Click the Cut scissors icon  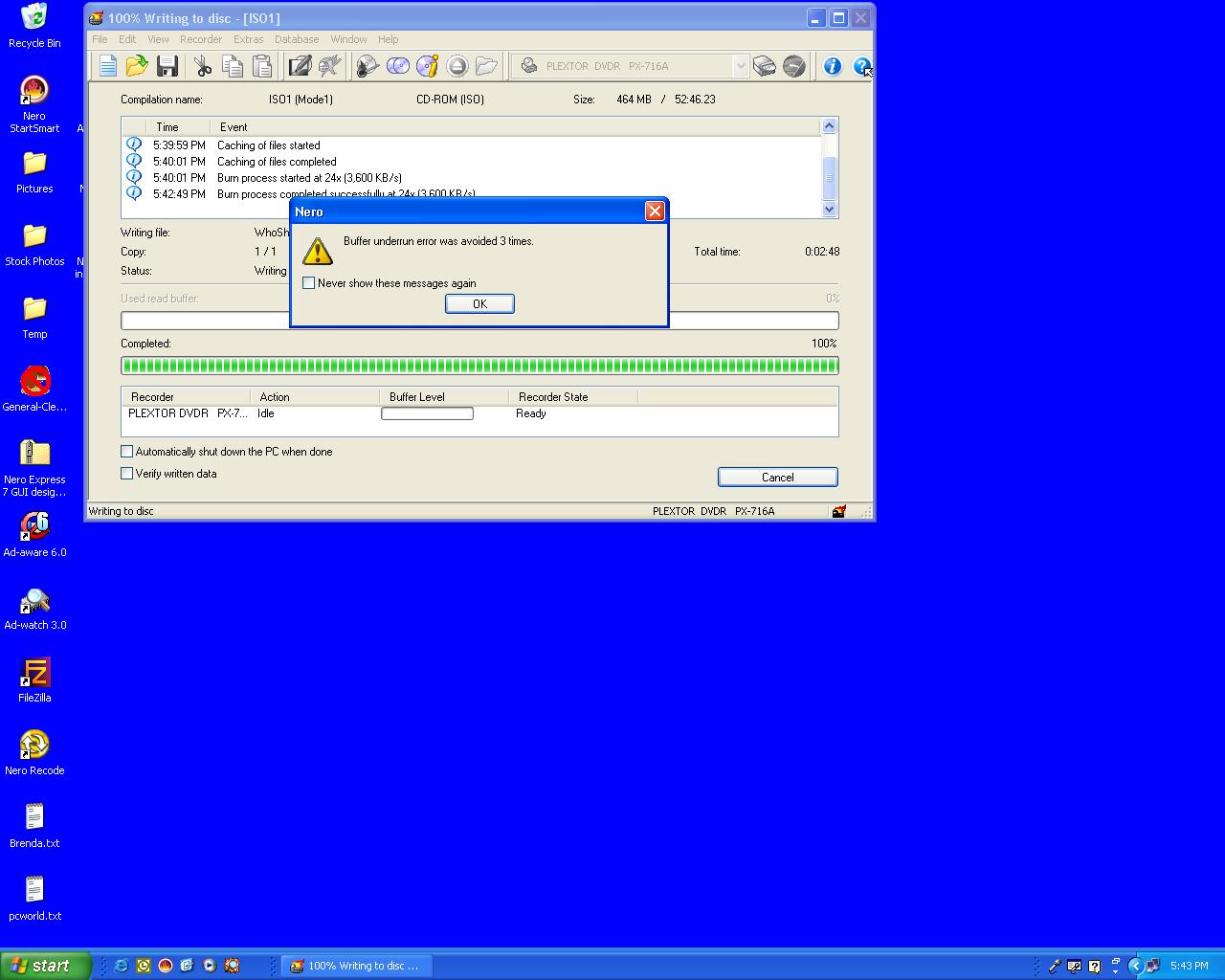click(202, 66)
